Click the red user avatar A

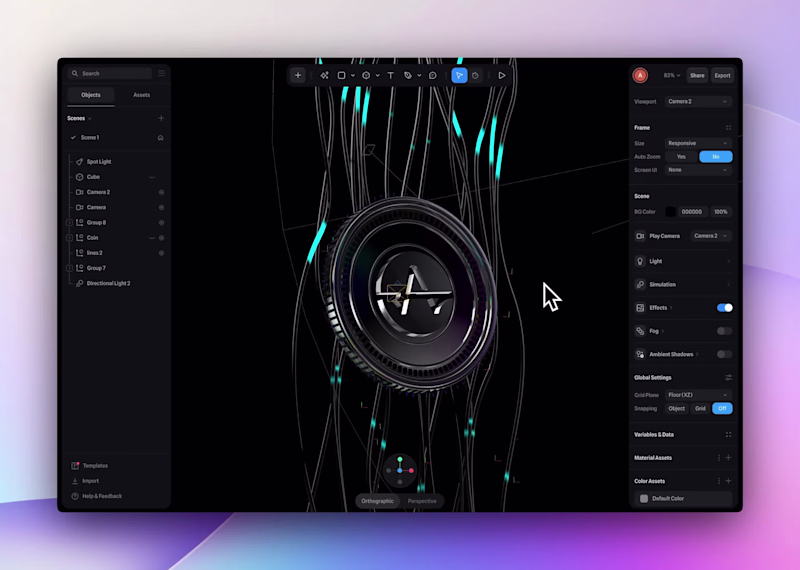[640, 76]
